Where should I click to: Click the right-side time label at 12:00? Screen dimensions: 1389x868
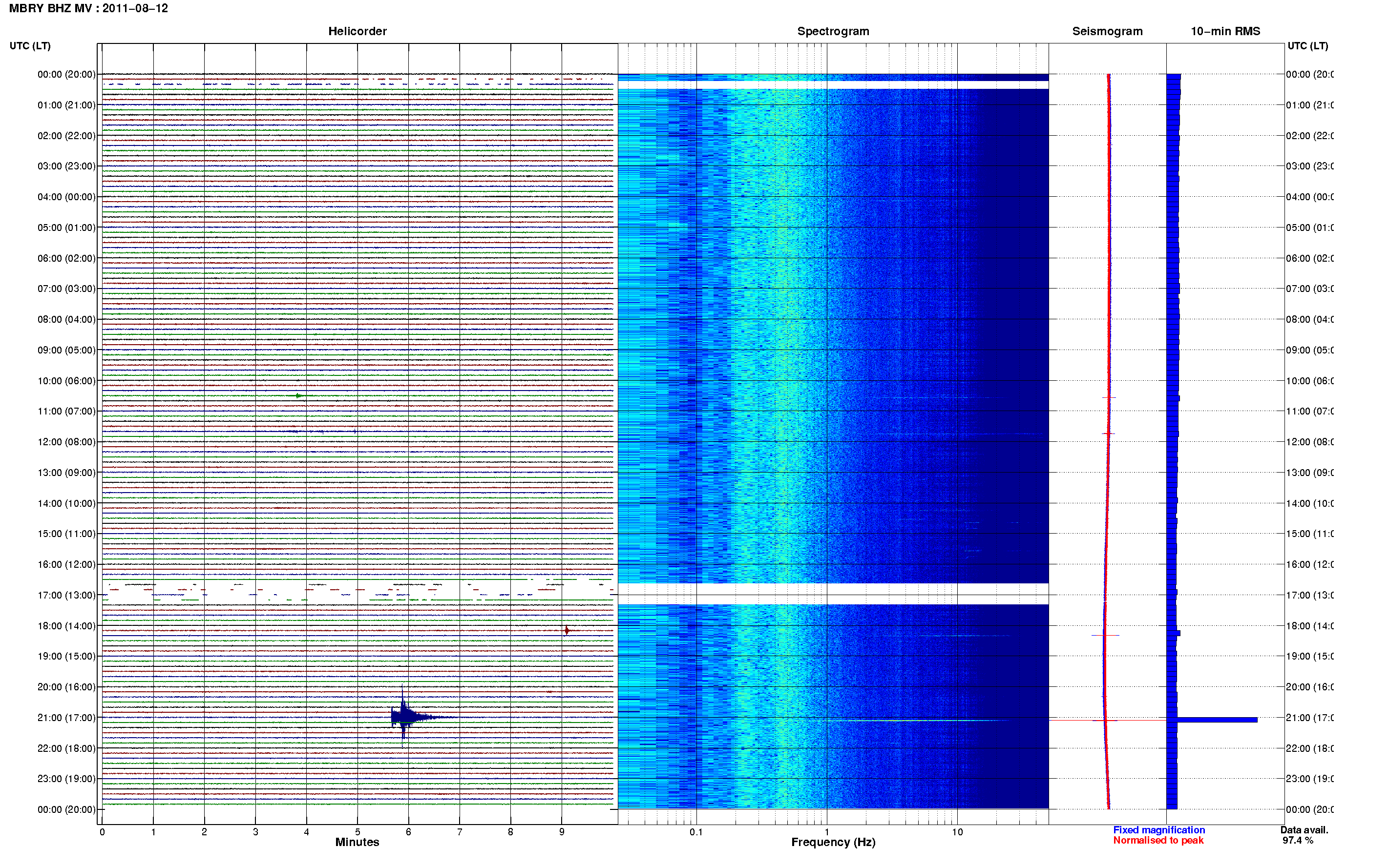pos(1309,442)
